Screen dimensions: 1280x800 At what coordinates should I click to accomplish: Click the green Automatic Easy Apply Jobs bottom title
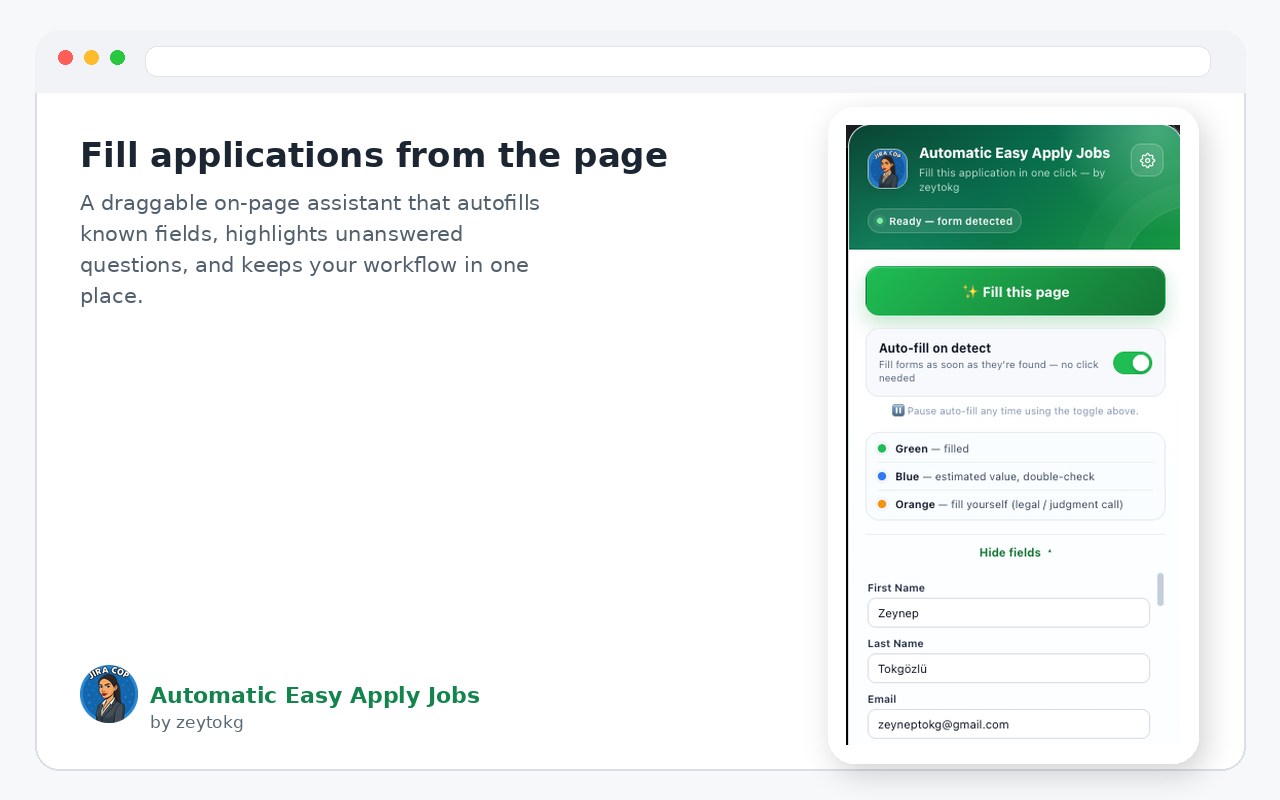315,695
